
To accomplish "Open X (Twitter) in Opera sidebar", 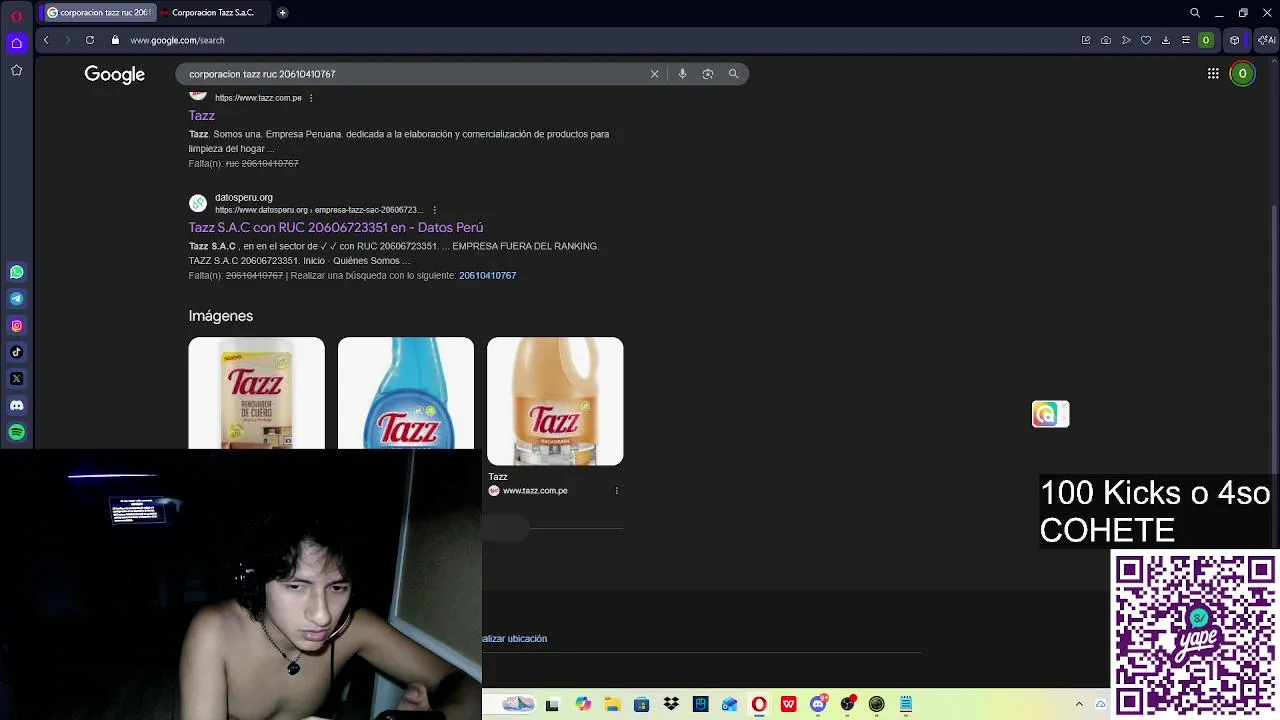I will coord(16,379).
